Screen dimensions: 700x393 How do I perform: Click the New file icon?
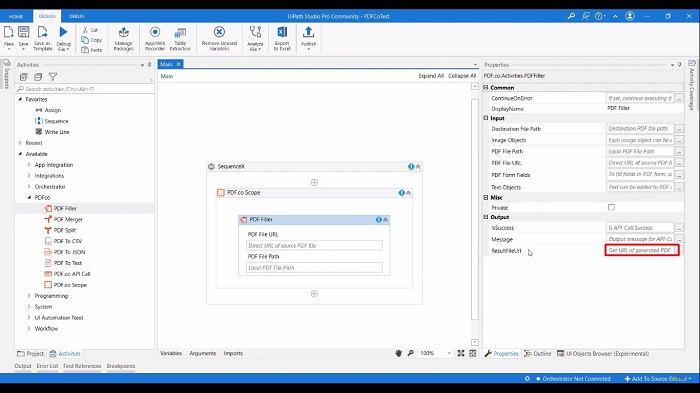pyautogui.click(x=8, y=32)
